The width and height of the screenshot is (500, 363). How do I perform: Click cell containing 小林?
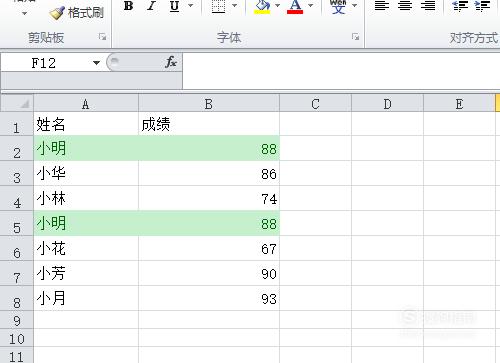click(86, 198)
